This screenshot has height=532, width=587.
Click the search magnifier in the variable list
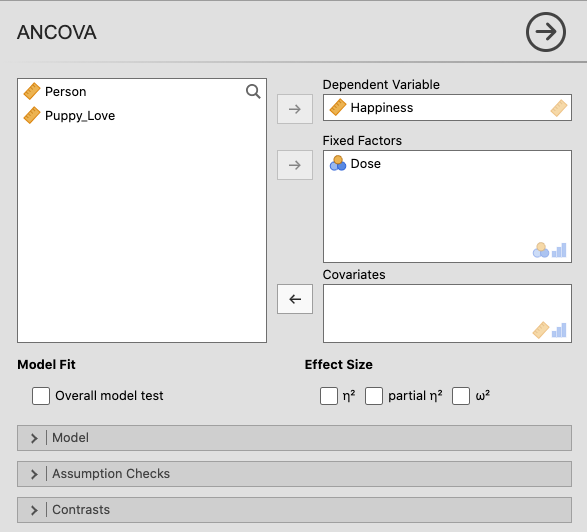[x=253, y=91]
